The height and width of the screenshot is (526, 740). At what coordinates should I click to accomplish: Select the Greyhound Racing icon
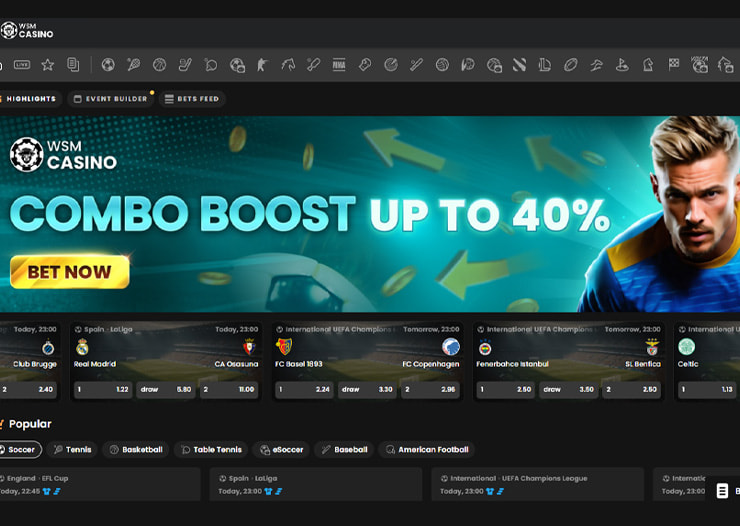click(597, 65)
